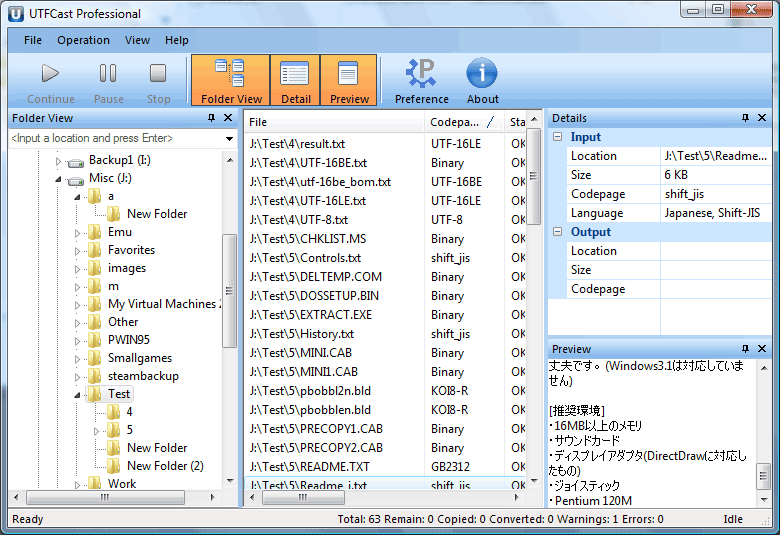Collapse the Test folder
This screenshot has height=535, width=780.
pos(77,395)
